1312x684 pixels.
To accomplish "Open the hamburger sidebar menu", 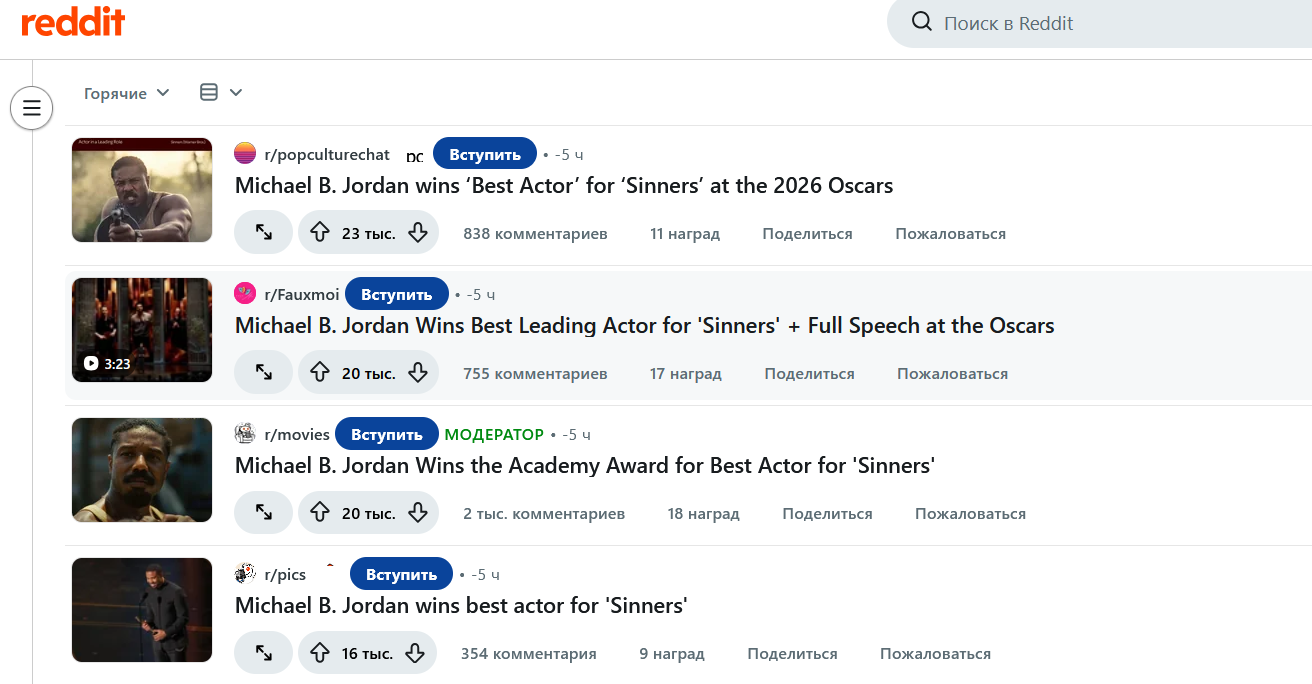I will click(x=31, y=108).
